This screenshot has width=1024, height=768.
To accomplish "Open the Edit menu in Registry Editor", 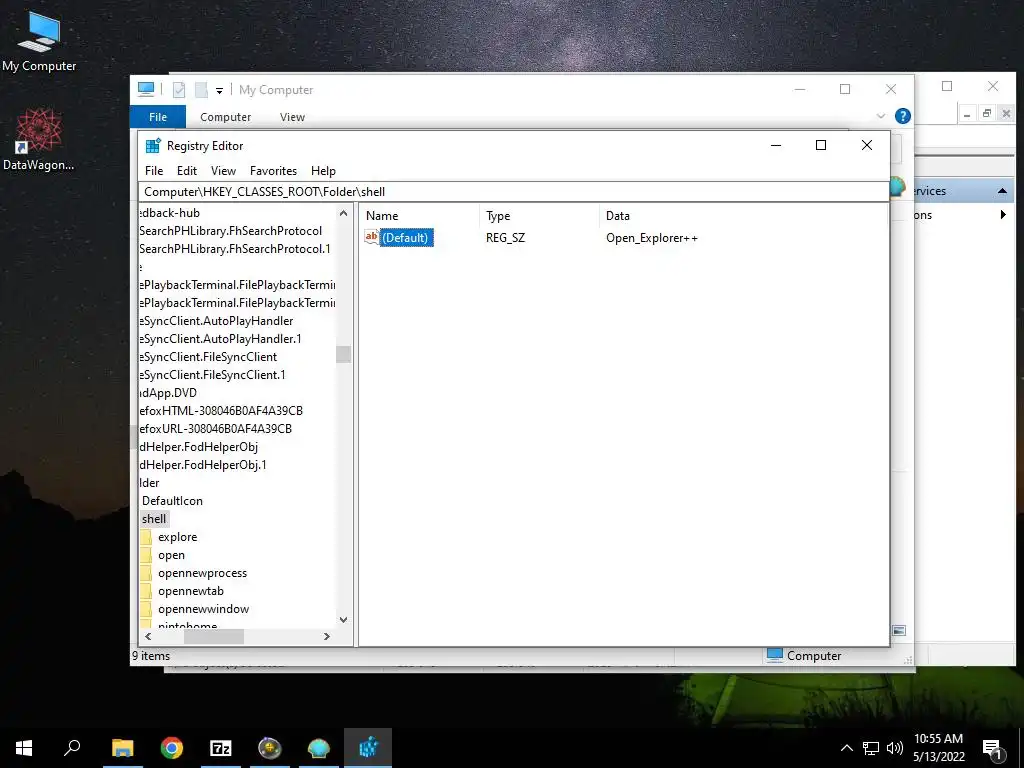I will (x=187, y=170).
